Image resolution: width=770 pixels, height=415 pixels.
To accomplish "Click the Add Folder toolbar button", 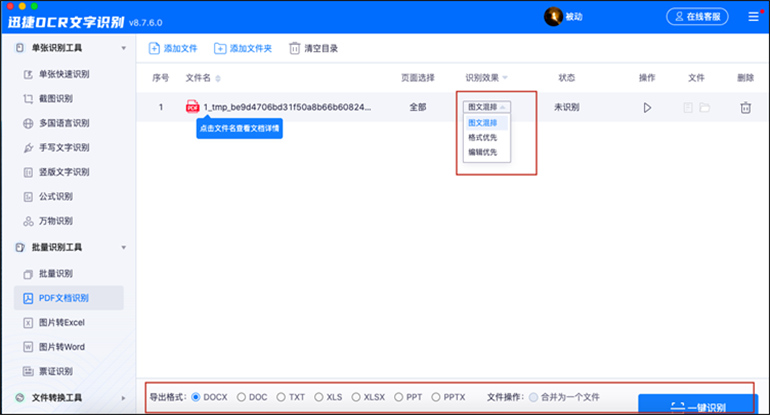I will pyautogui.click(x=243, y=48).
